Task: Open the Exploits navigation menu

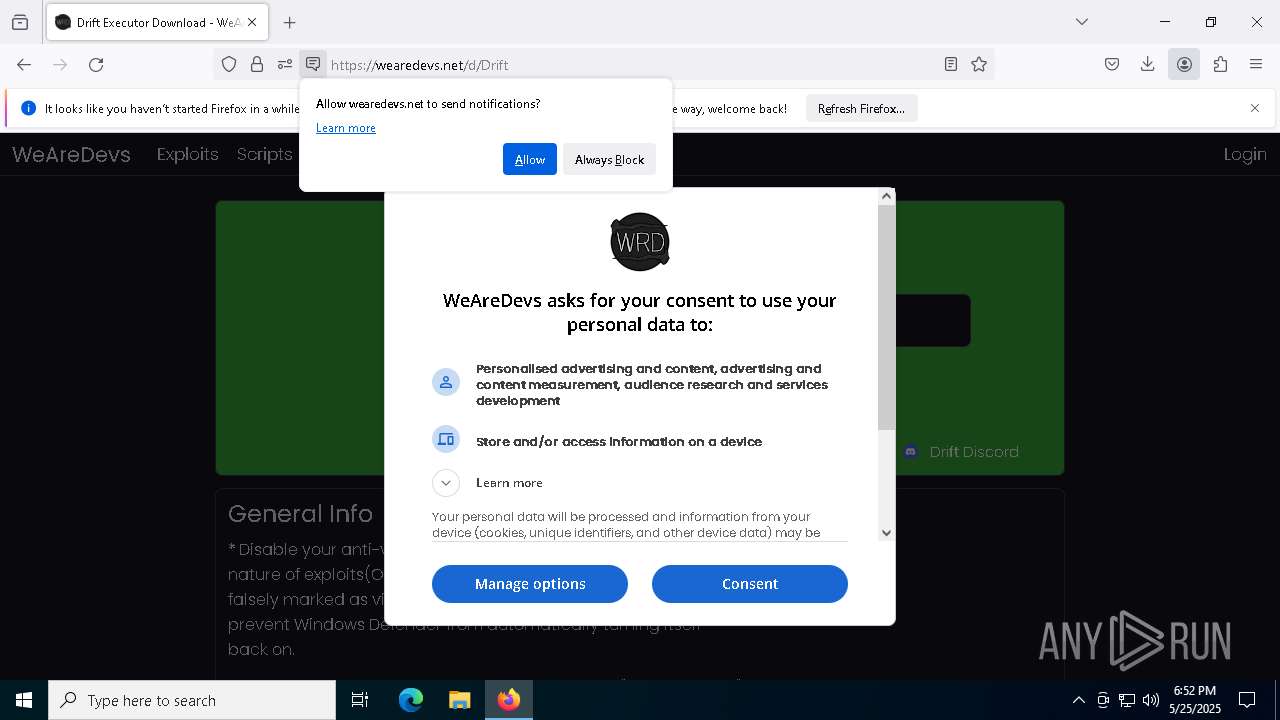Action: pos(187,154)
